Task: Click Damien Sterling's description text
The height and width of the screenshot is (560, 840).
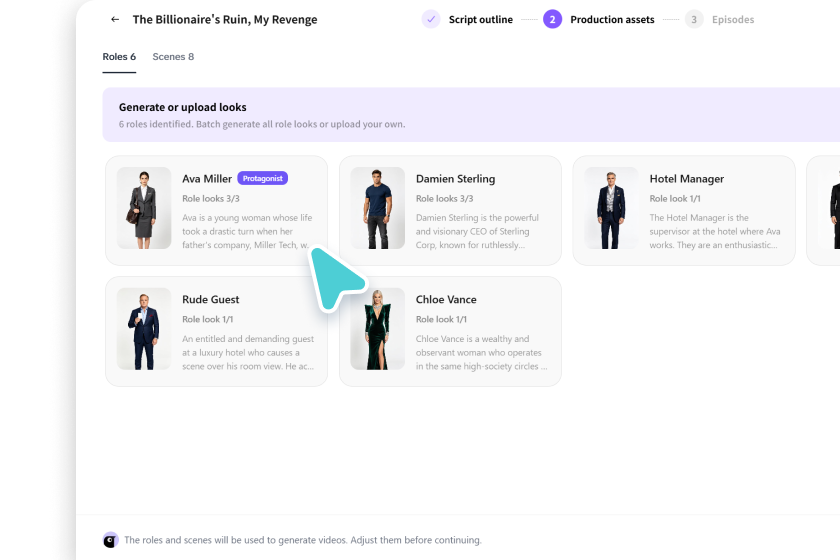Action: pos(477,232)
